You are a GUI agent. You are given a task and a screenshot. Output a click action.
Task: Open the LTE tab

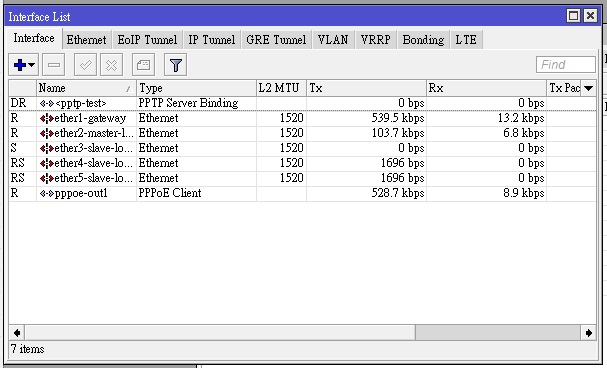tap(466, 40)
